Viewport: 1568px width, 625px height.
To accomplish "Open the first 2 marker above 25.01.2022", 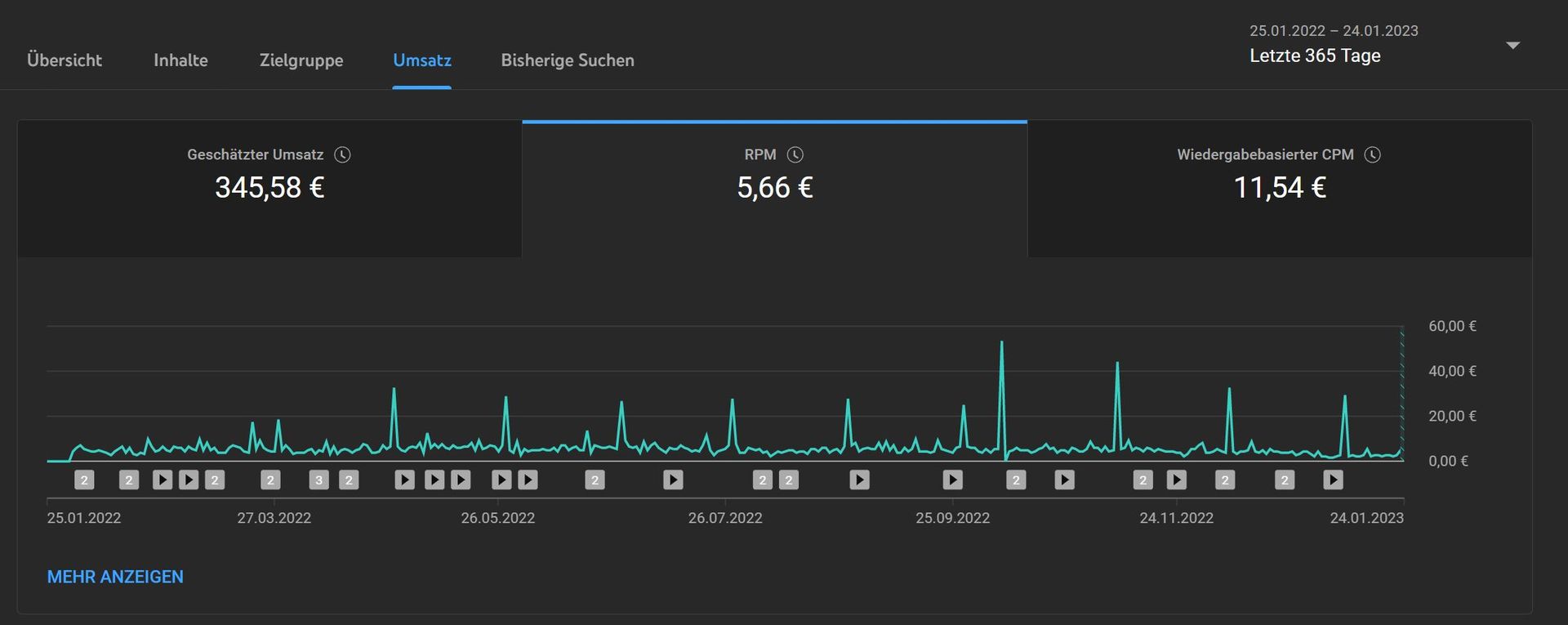I will pyautogui.click(x=84, y=480).
